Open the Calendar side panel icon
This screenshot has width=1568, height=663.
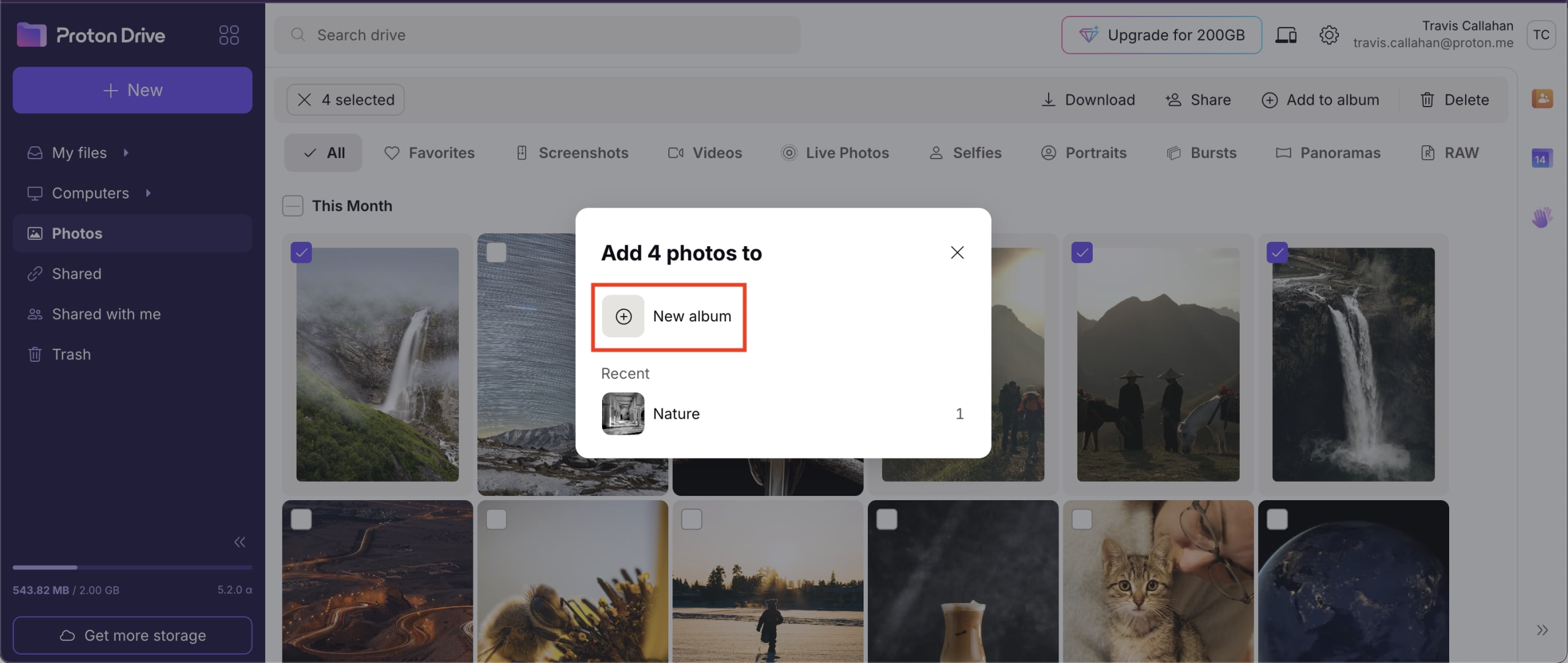(x=1542, y=159)
